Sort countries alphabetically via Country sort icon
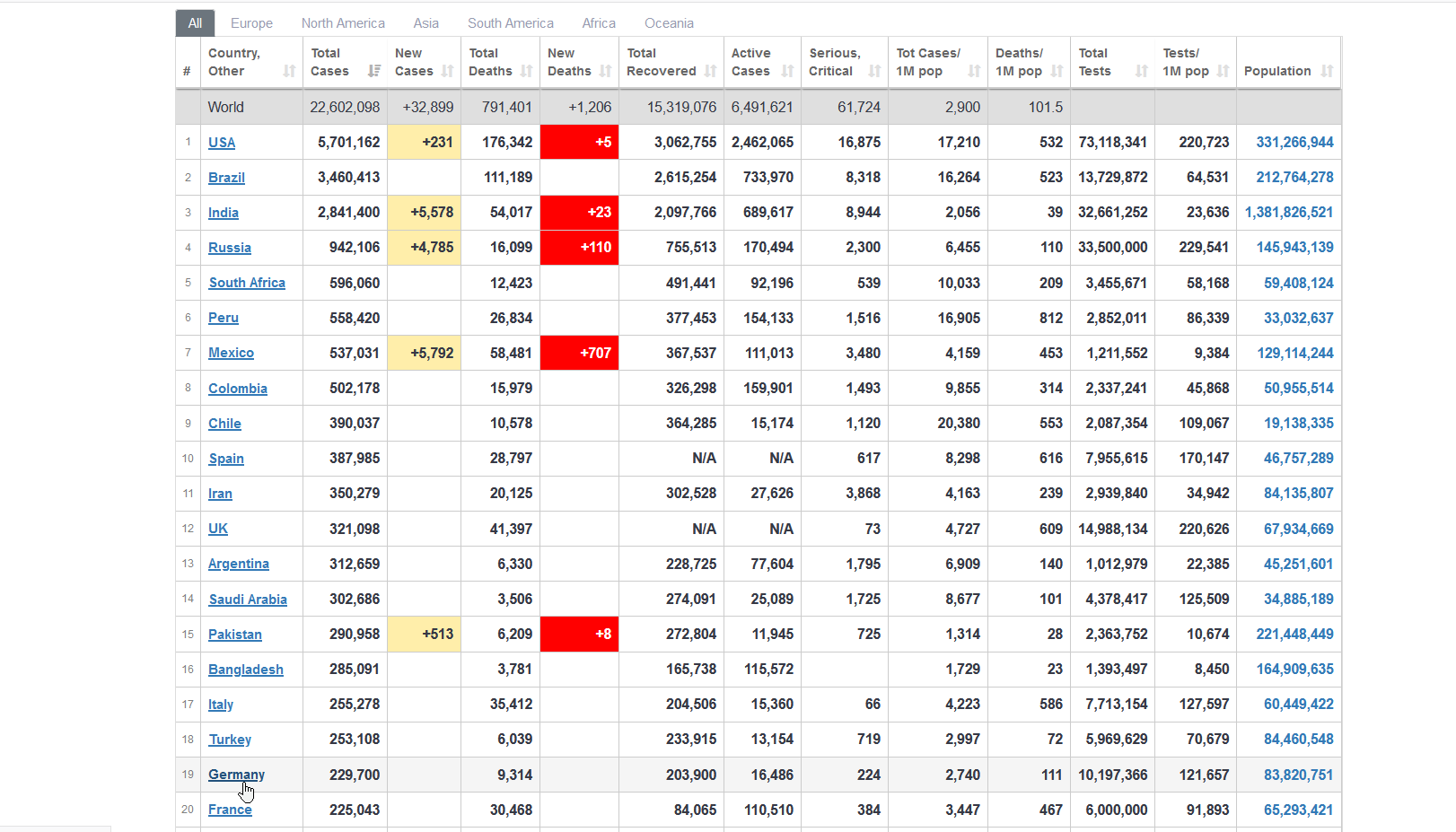This screenshot has width=1456, height=832. click(x=289, y=71)
